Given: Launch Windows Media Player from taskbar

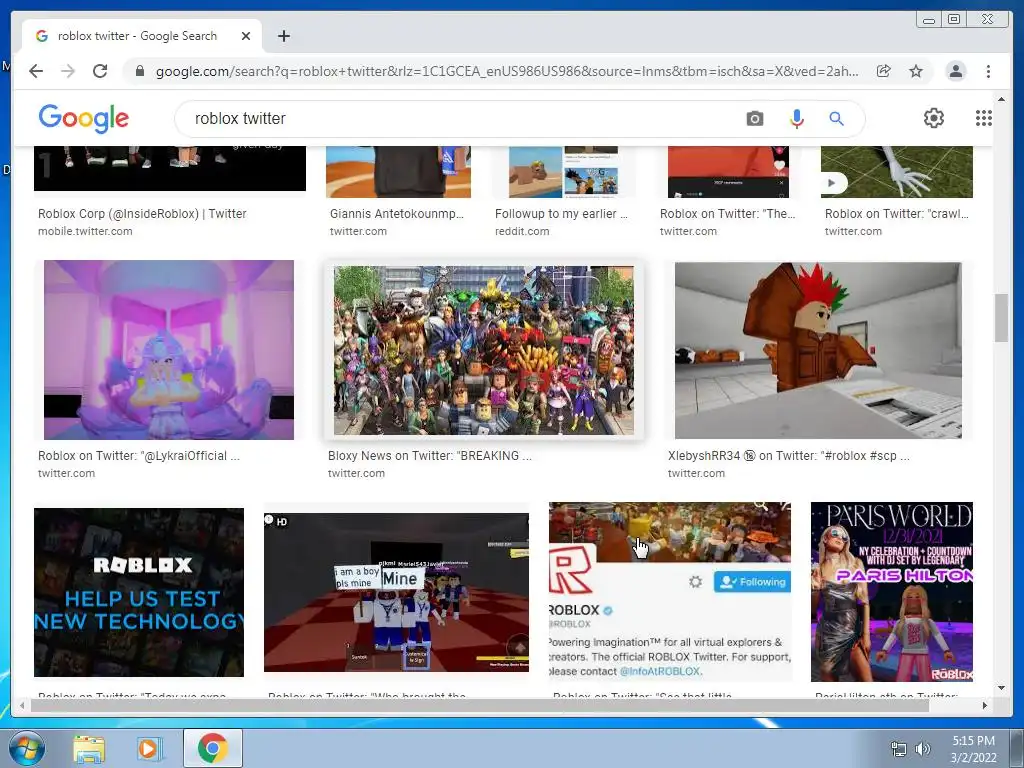Looking at the screenshot, I should [150, 749].
